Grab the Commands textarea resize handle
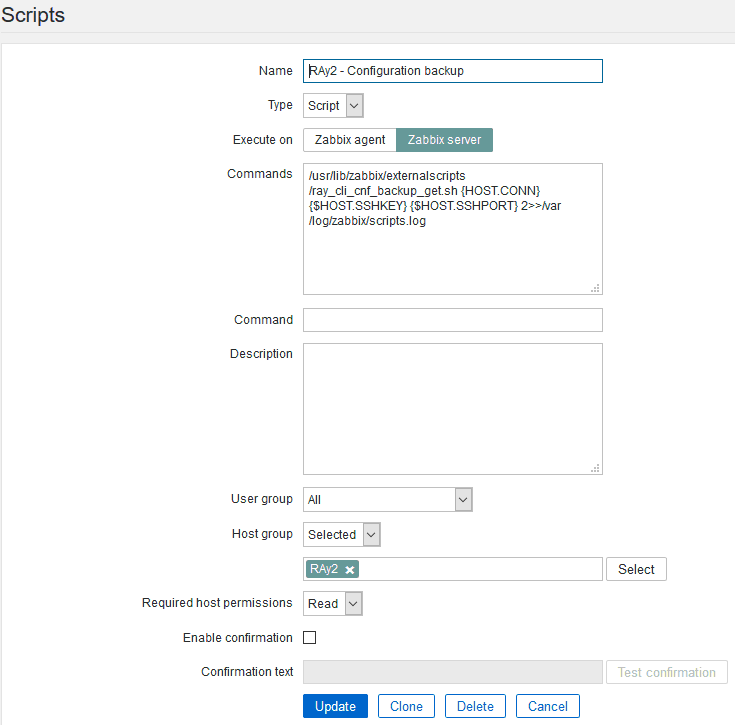 (595, 287)
